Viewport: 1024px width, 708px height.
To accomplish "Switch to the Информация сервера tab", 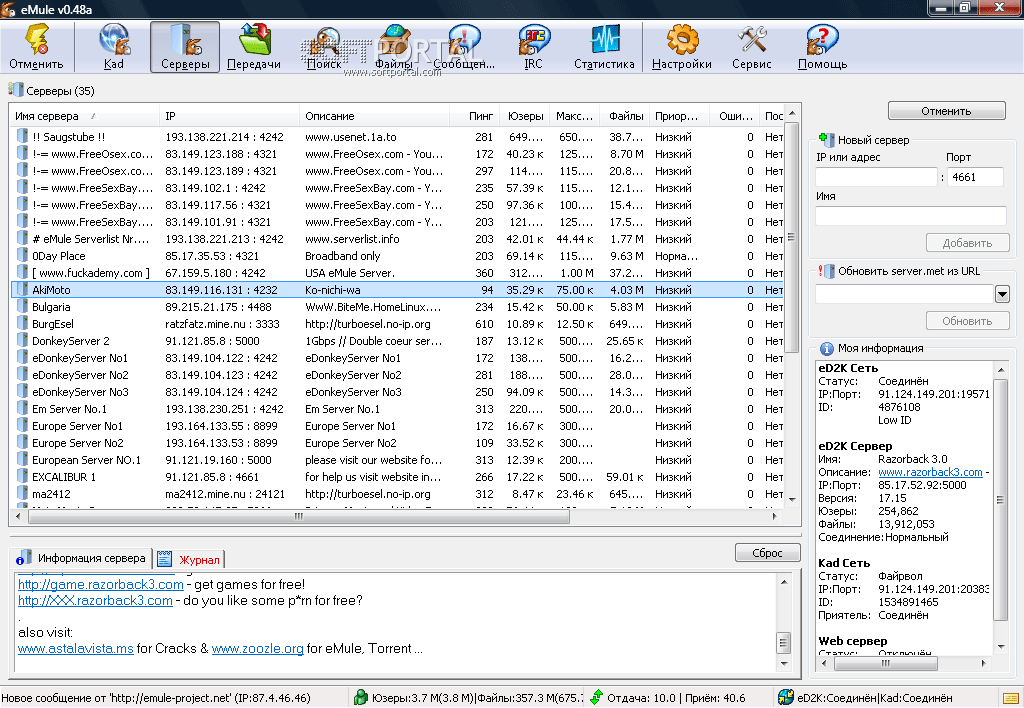I will pos(82,558).
